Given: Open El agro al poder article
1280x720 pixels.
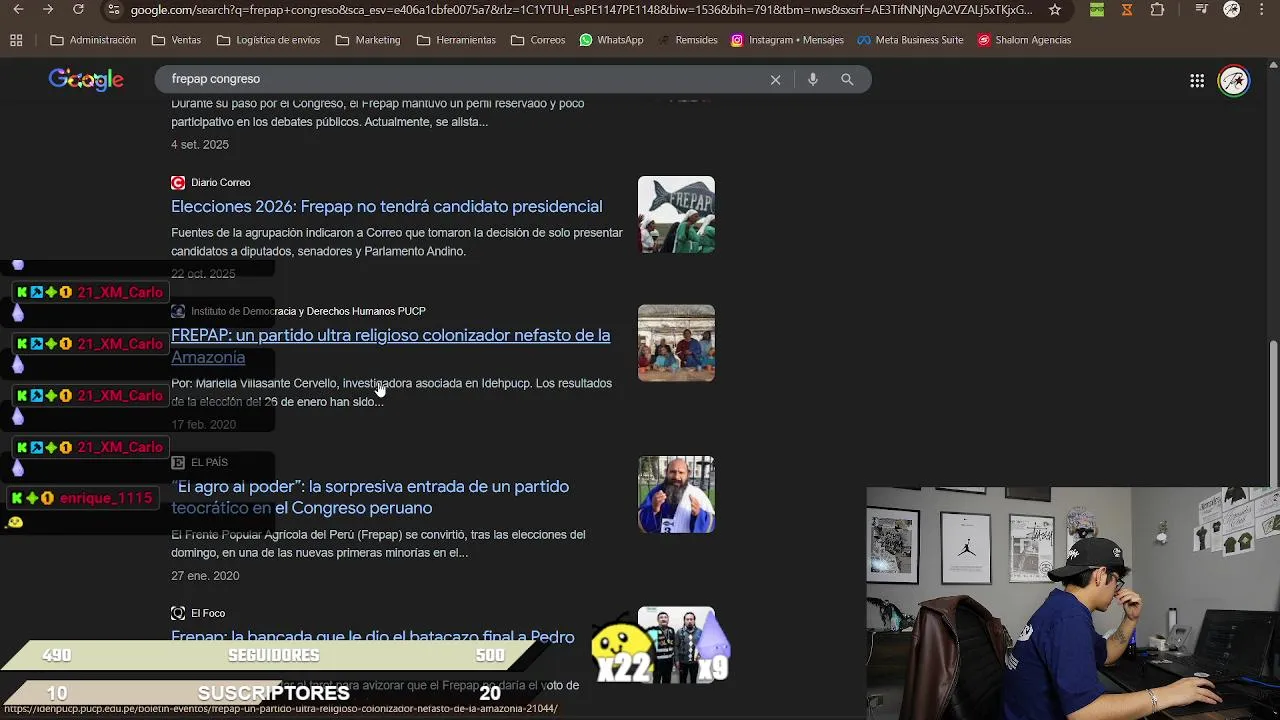Looking at the screenshot, I should pyautogui.click(x=370, y=497).
